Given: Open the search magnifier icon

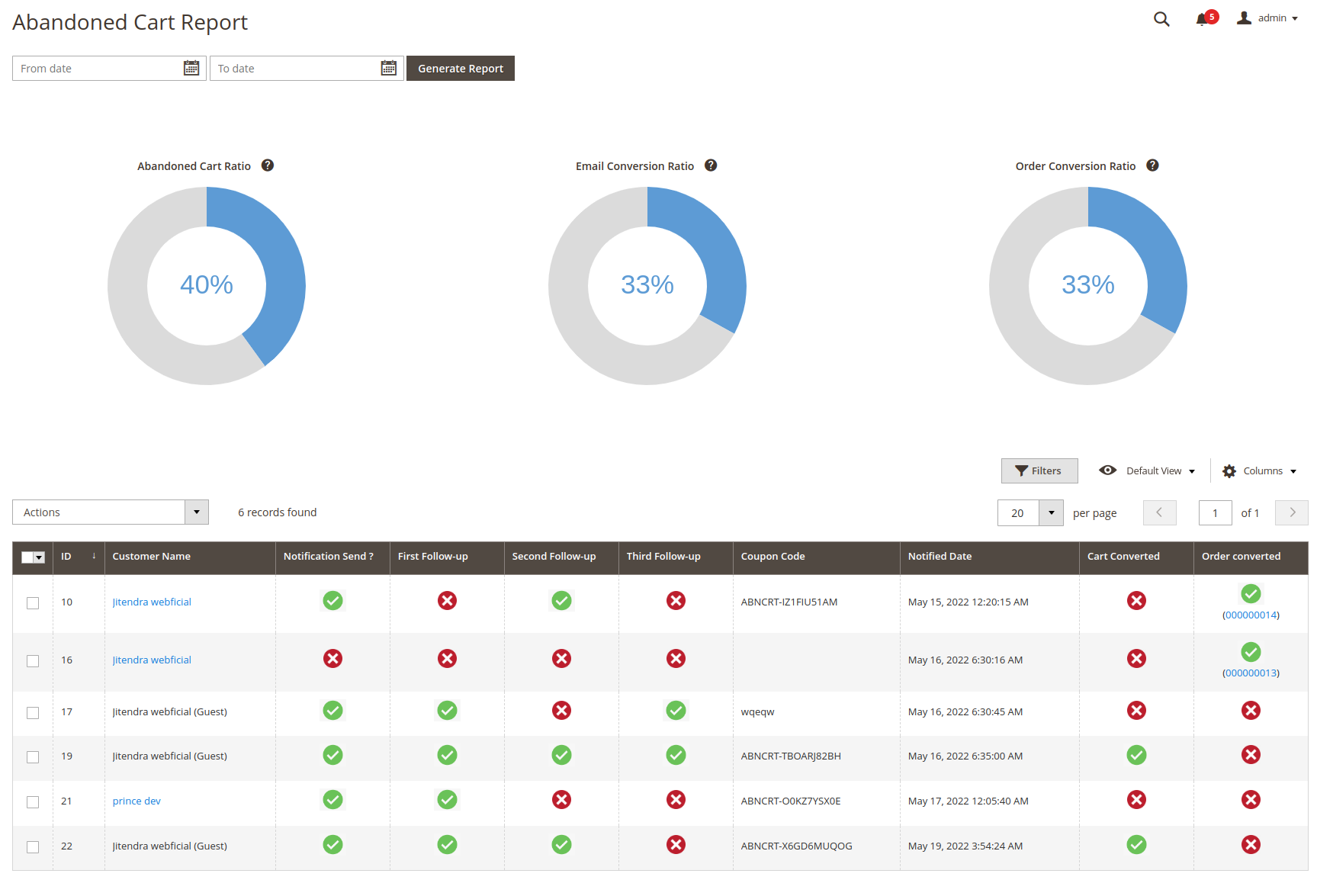Looking at the screenshot, I should 1161,19.
